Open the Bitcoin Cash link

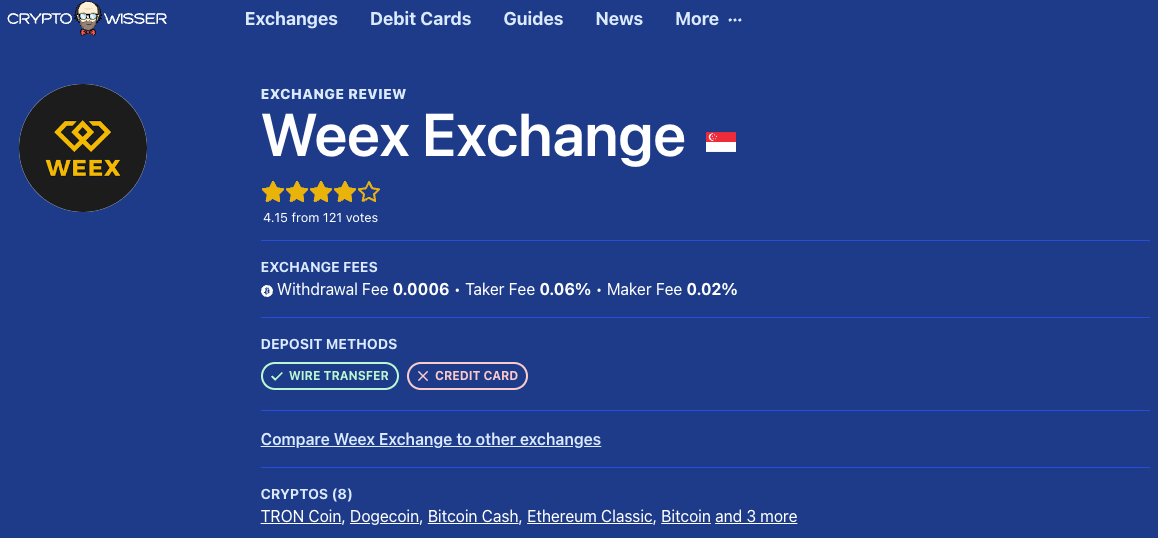coord(473,517)
